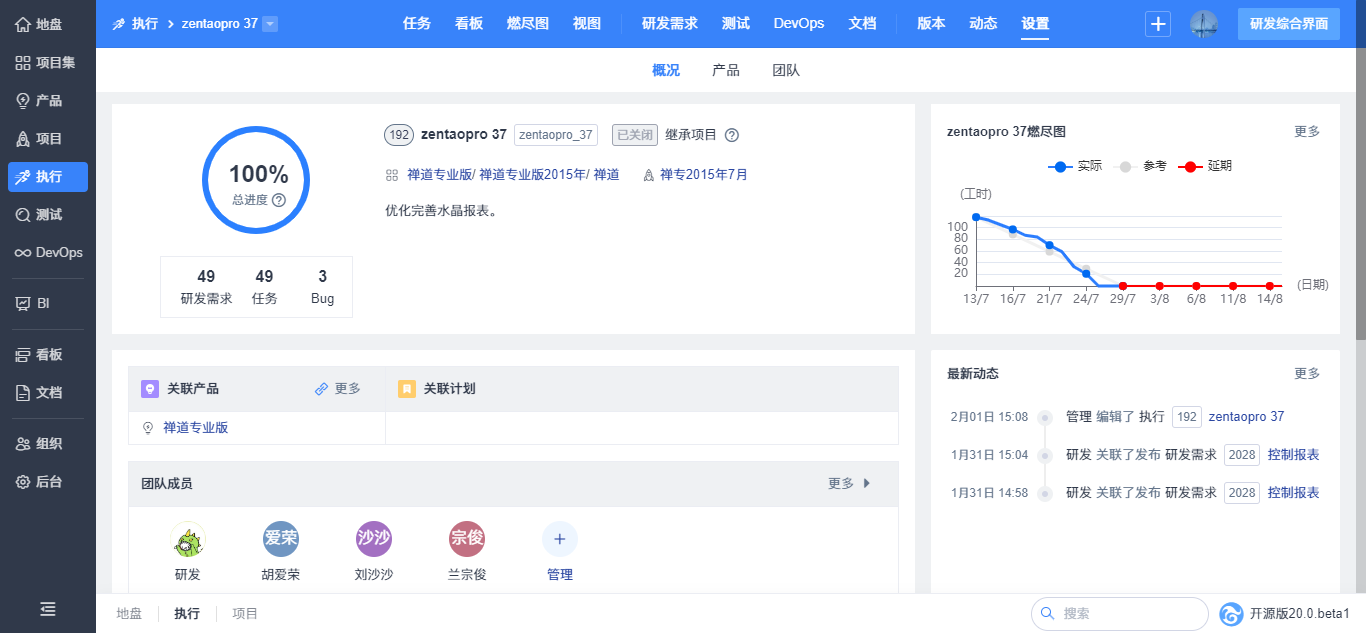Collapse the left sidebar menu
The image size is (1366, 633).
pos(48,608)
